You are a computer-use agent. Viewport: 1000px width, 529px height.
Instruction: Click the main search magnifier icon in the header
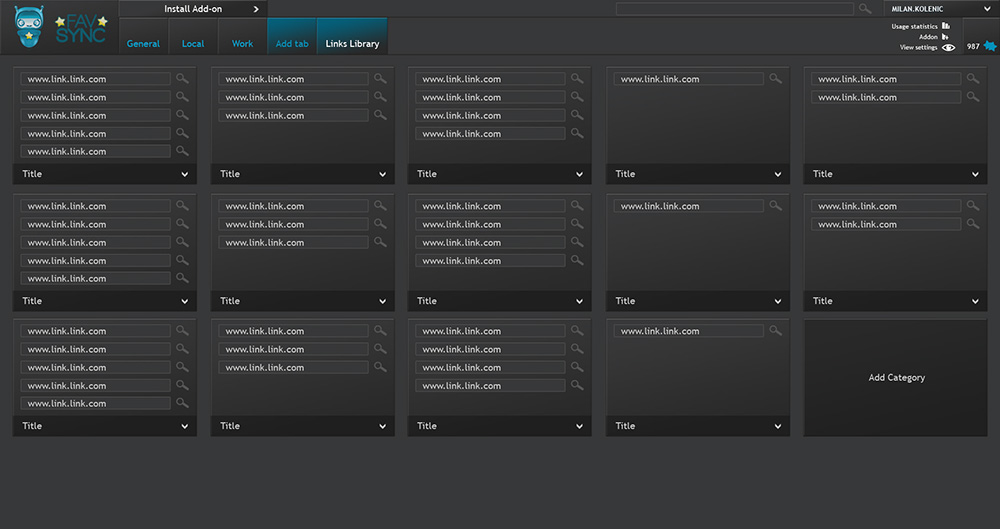tap(865, 9)
